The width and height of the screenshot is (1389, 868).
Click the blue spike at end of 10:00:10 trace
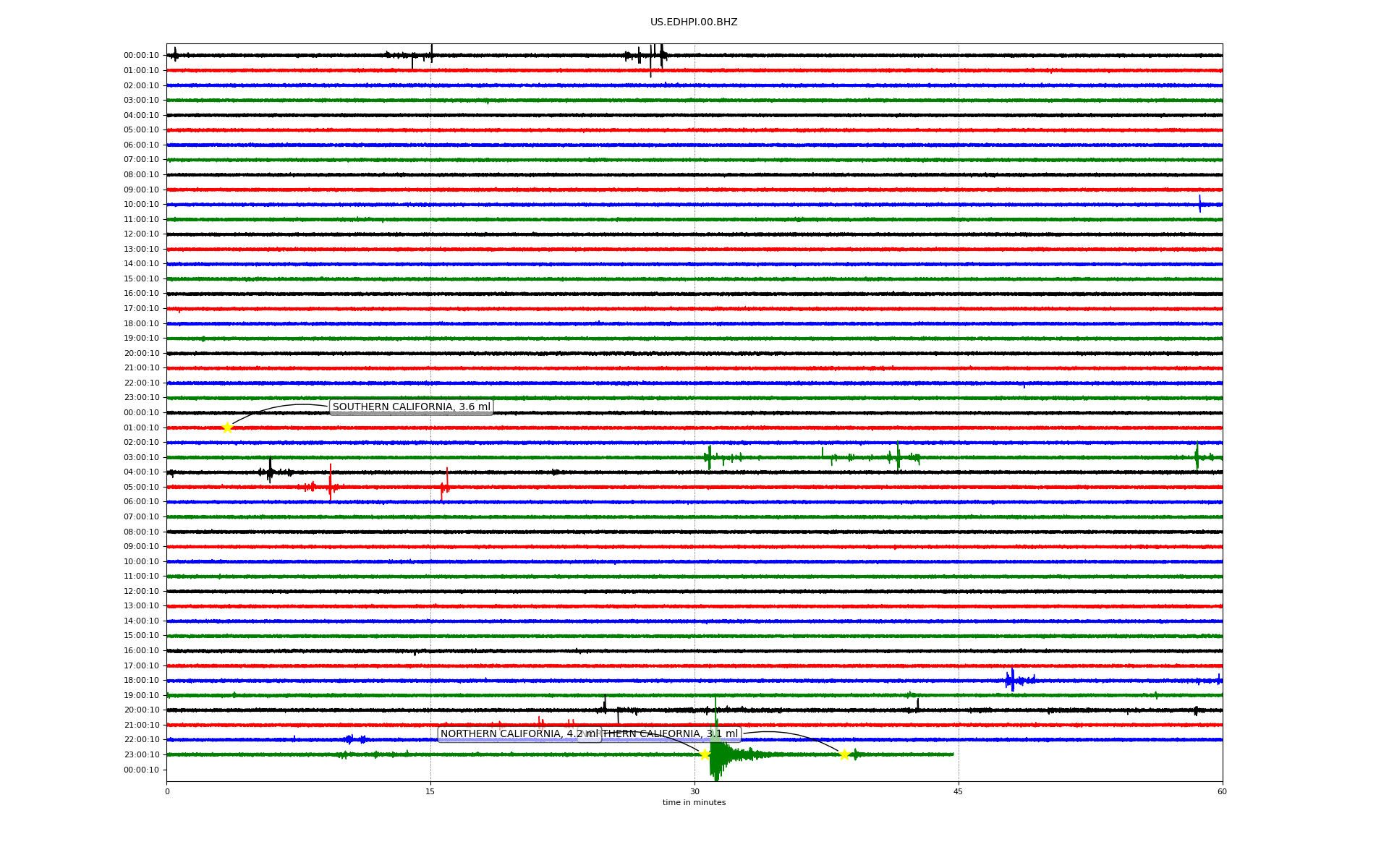click(x=1199, y=204)
